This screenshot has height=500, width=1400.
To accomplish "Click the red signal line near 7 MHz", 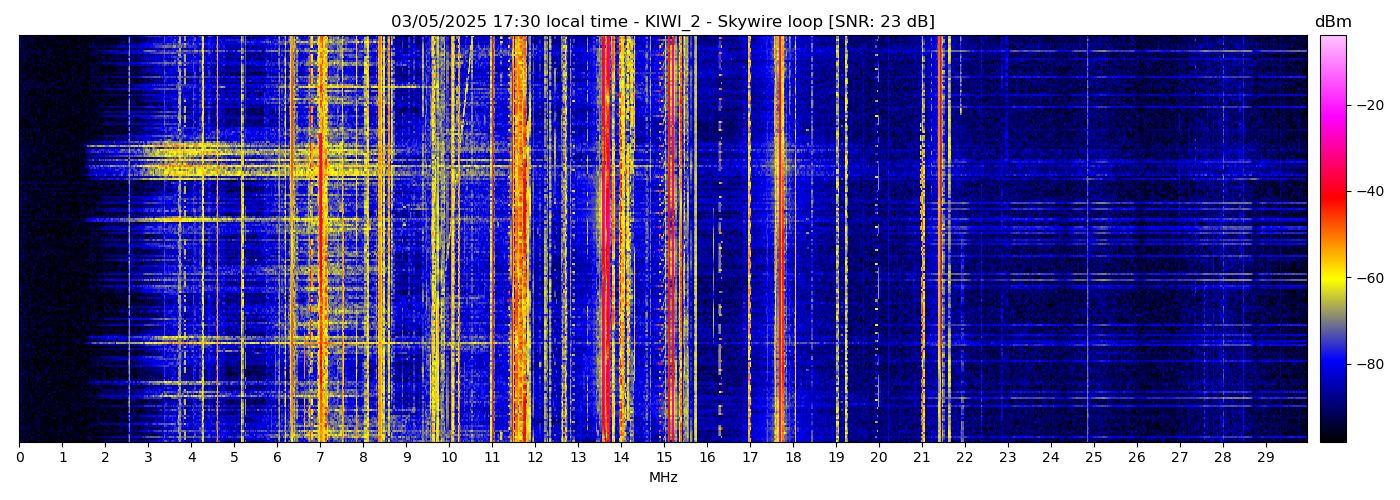I will 321,240.
